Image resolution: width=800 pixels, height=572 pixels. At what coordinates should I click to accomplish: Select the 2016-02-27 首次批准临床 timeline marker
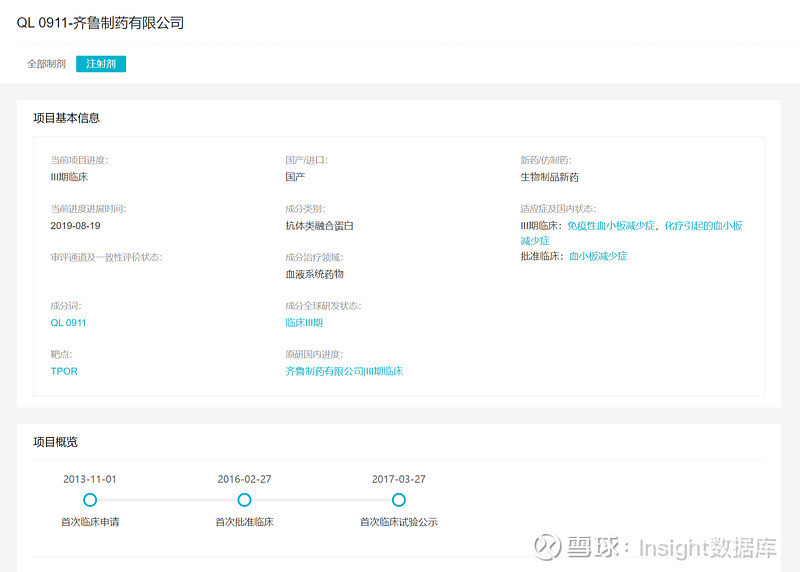(x=244, y=500)
